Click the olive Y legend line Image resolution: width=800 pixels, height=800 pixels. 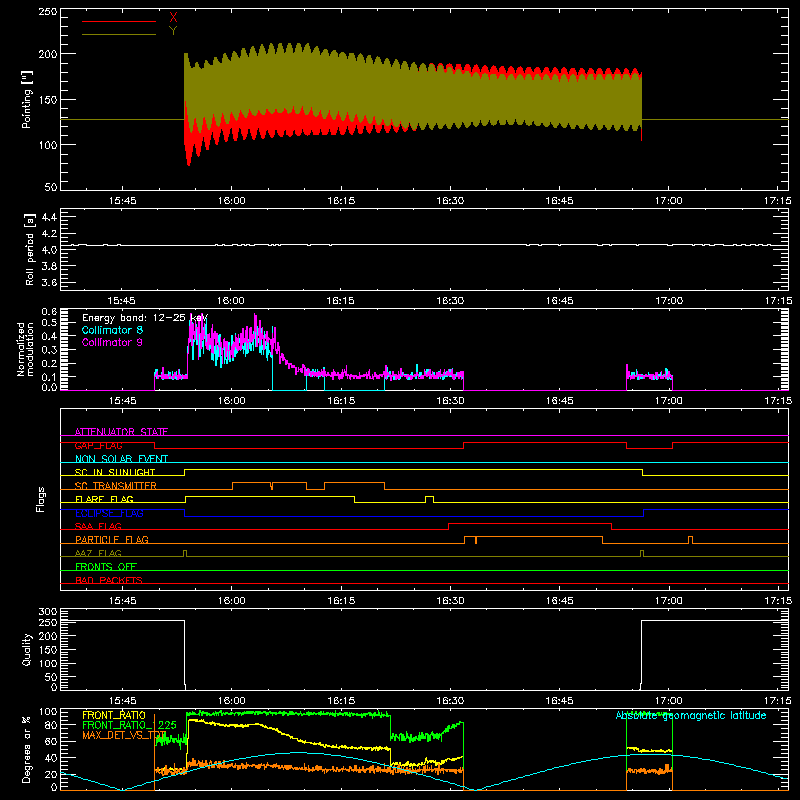pos(119,34)
